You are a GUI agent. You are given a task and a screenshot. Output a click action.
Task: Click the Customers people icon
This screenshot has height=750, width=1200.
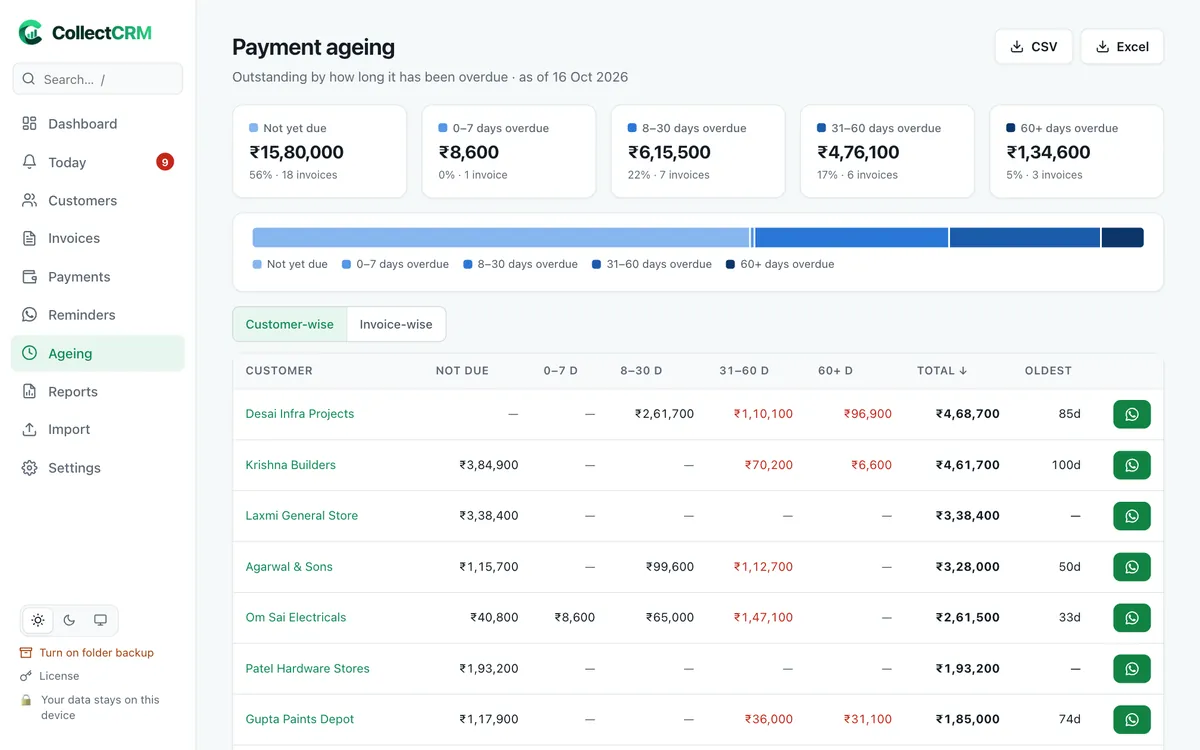(29, 200)
